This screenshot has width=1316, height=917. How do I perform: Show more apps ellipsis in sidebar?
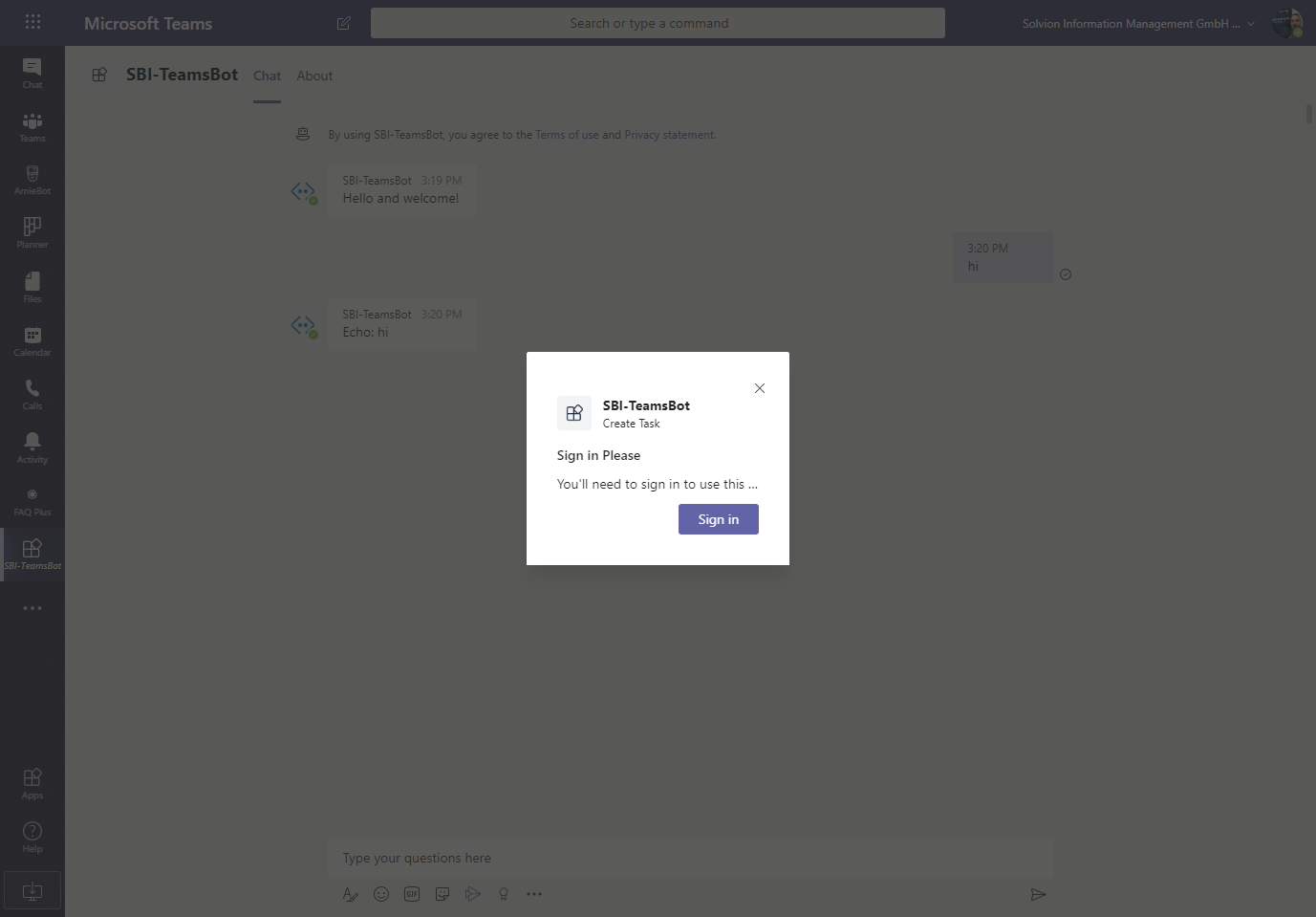[32, 608]
